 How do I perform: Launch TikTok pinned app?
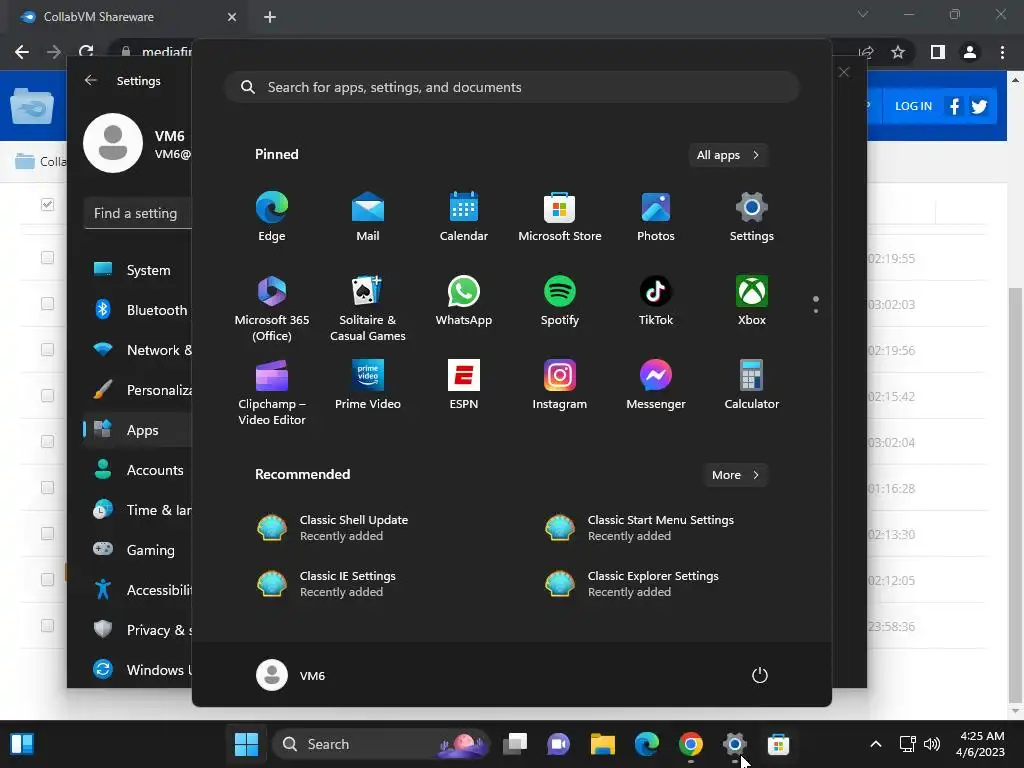pyautogui.click(x=656, y=301)
